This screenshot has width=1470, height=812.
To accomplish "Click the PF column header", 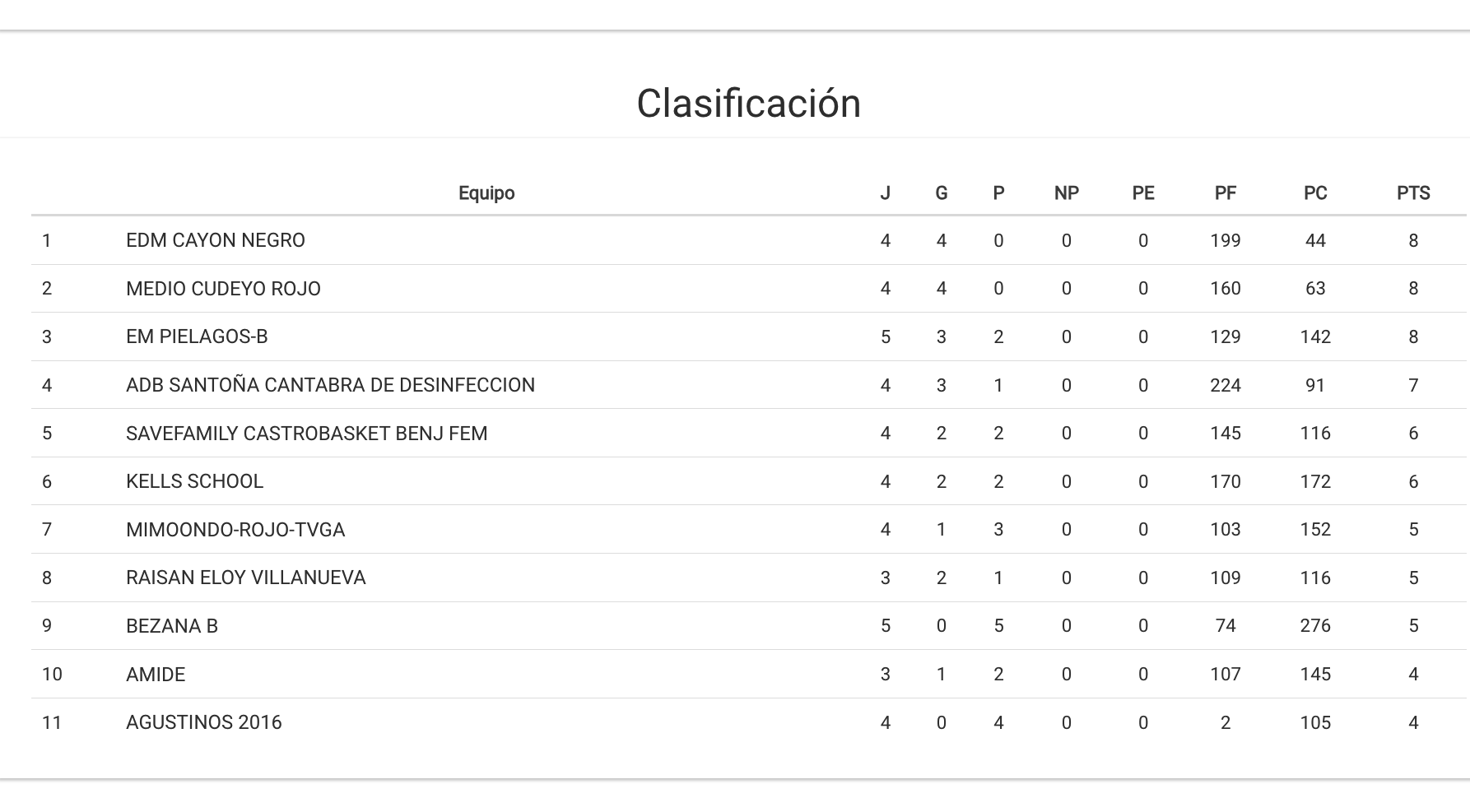I will tap(1225, 193).
